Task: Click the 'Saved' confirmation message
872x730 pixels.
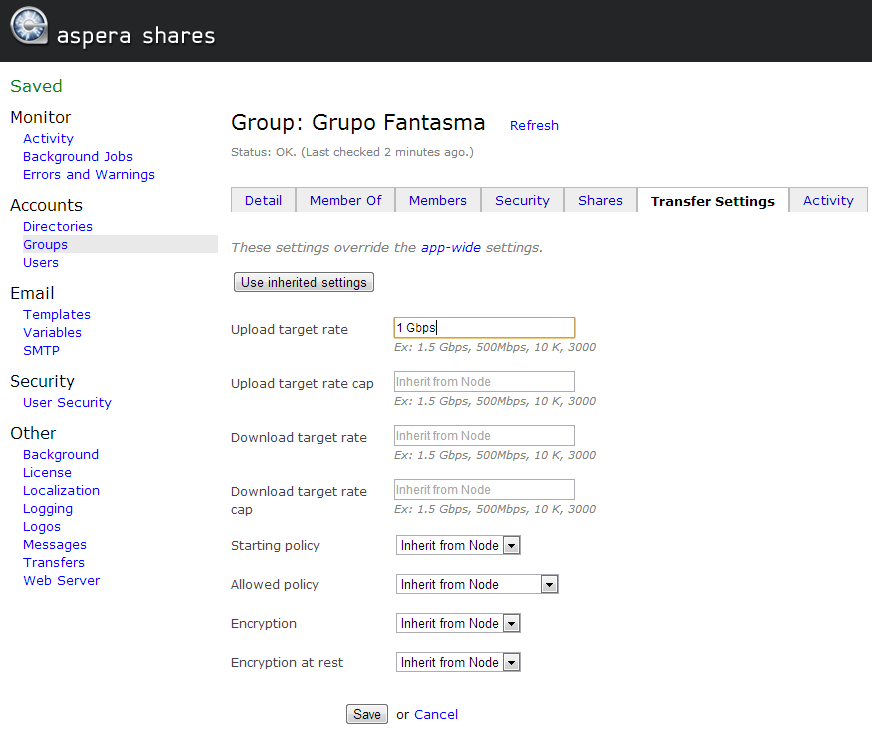Action: [x=36, y=86]
